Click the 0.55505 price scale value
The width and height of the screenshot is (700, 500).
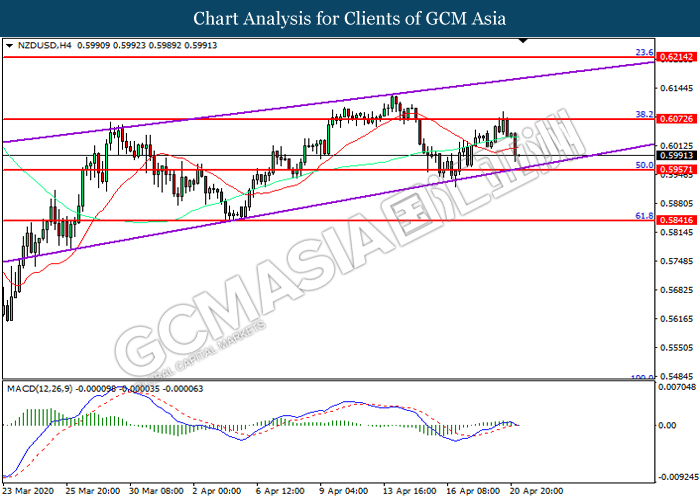[677, 348]
